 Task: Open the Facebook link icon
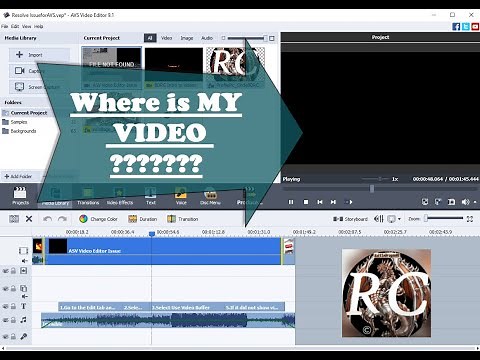[456, 27]
